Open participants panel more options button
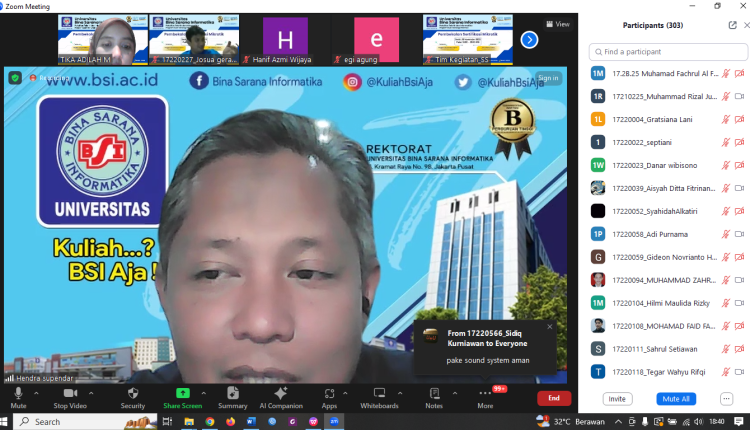 pos(726,398)
